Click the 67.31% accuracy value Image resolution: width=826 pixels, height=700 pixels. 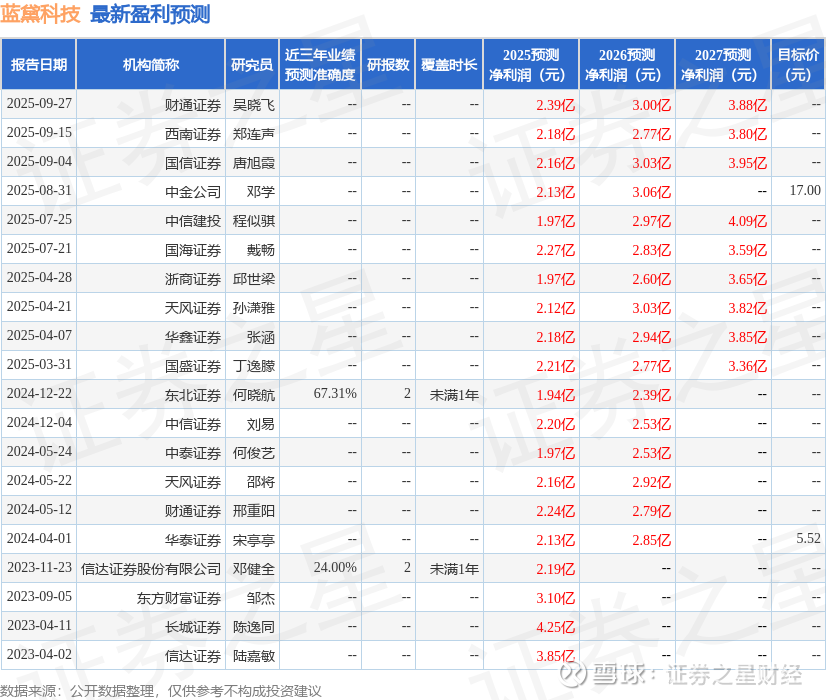point(335,393)
